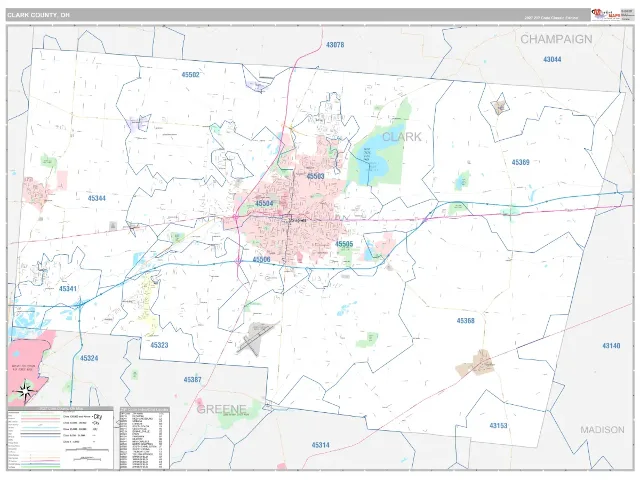640x480 pixels.
Task: Select ZIP code label 45504
Action: point(264,203)
